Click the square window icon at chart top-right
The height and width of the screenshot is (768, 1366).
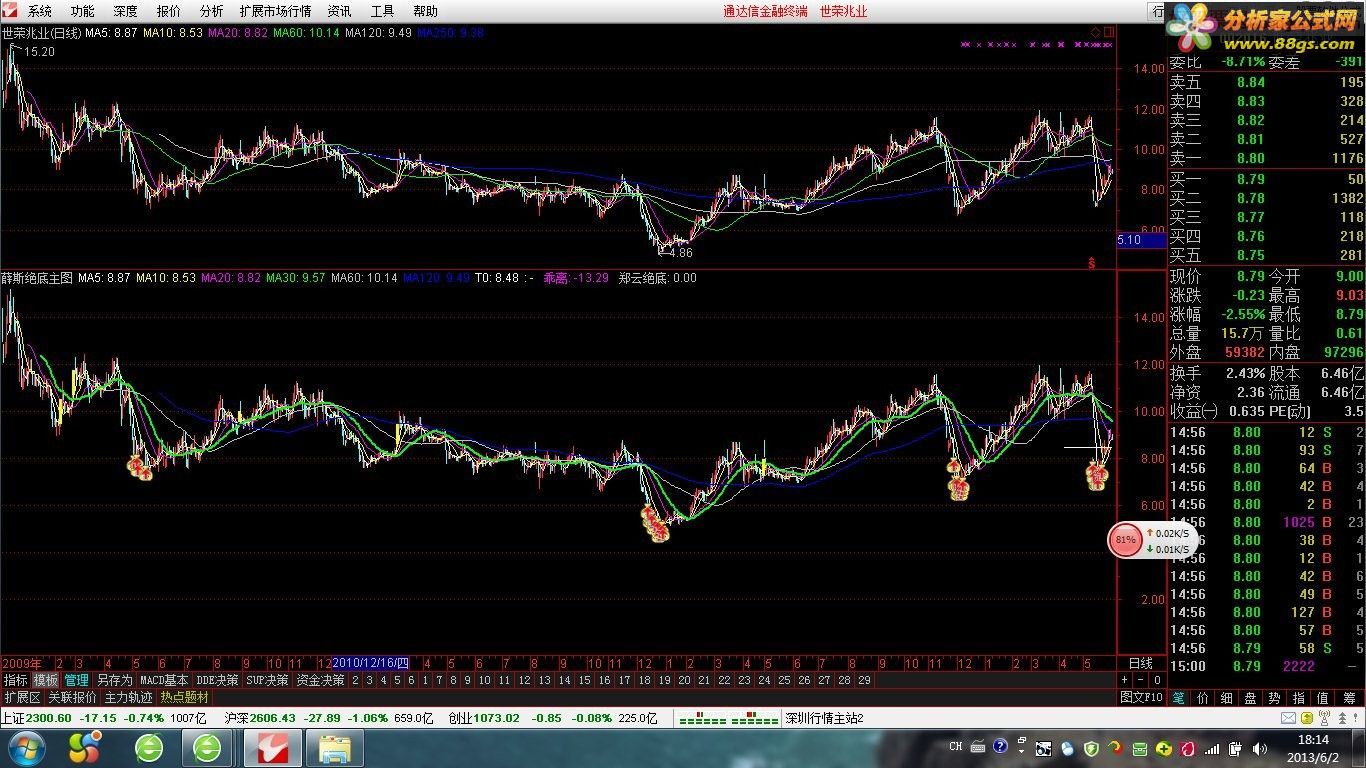click(x=1109, y=32)
